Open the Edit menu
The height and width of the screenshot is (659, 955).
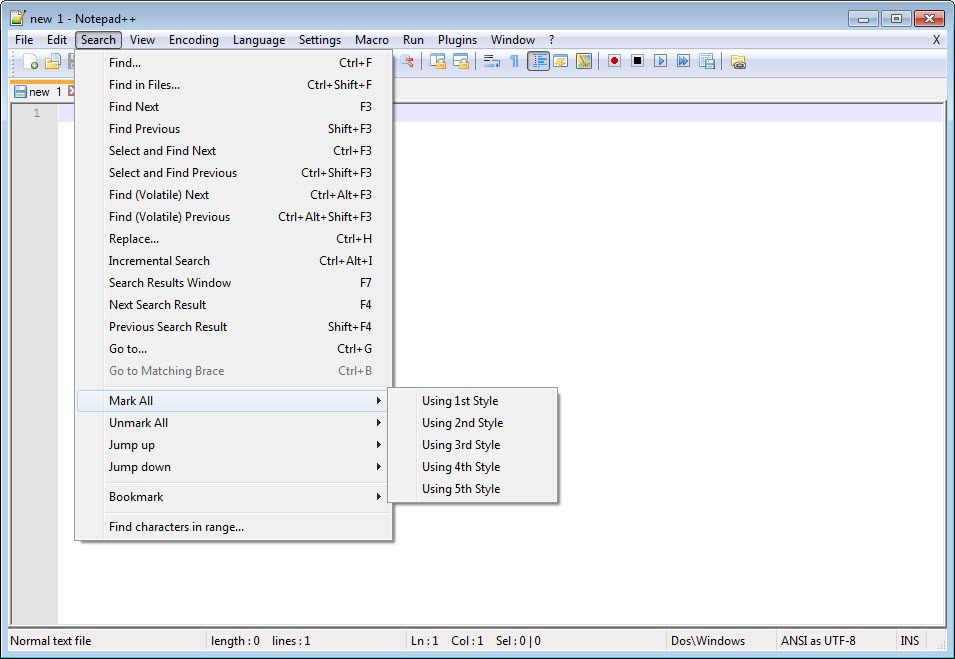pos(57,40)
